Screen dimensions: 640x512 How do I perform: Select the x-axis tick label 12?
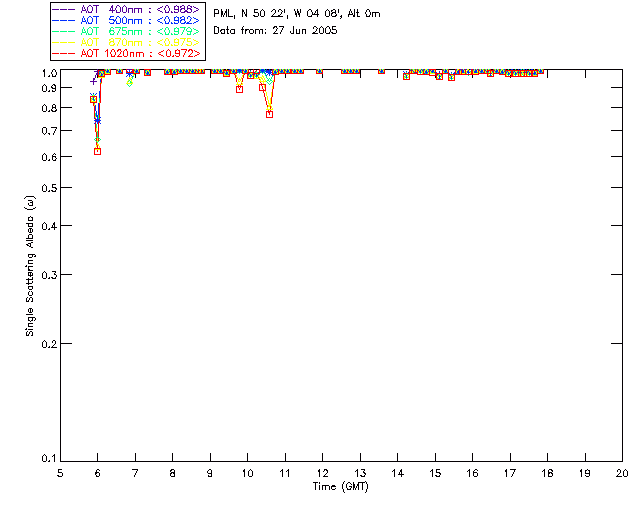coord(322,473)
